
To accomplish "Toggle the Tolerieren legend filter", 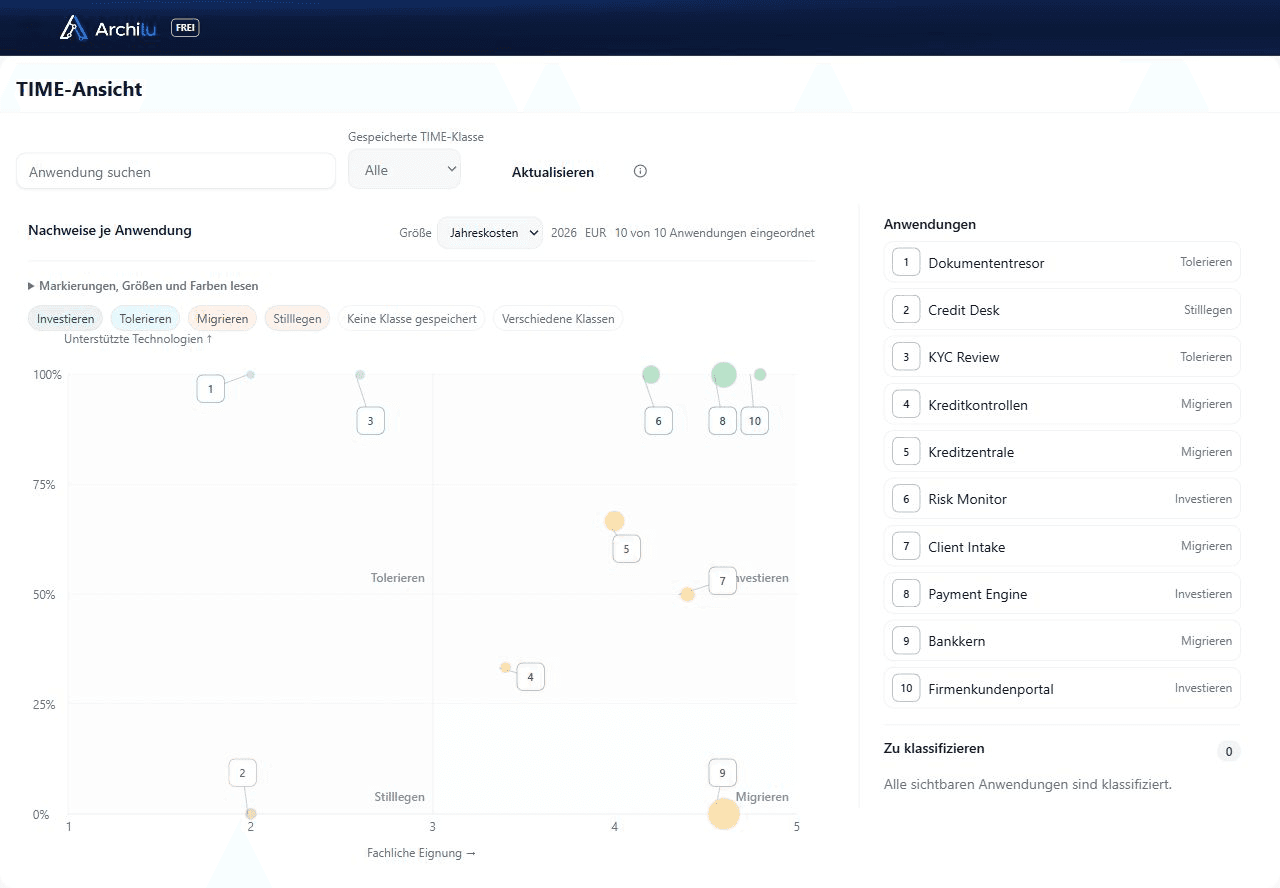I will [x=145, y=319].
